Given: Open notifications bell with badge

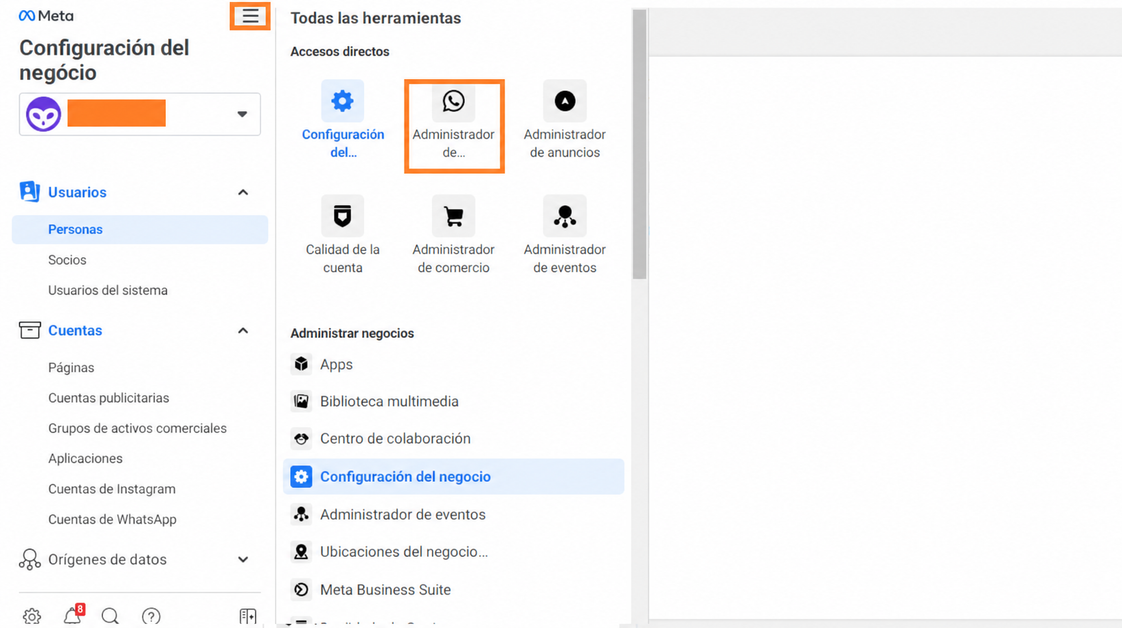Looking at the screenshot, I should [x=73, y=614].
